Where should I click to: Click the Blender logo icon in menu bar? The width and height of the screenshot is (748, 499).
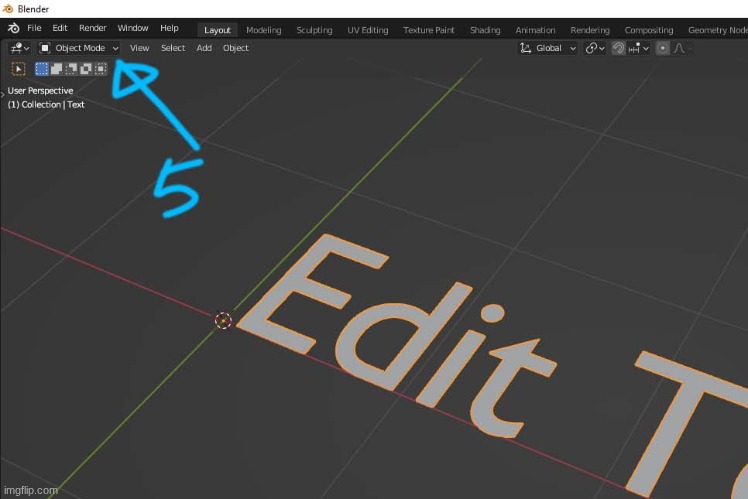(11, 28)
